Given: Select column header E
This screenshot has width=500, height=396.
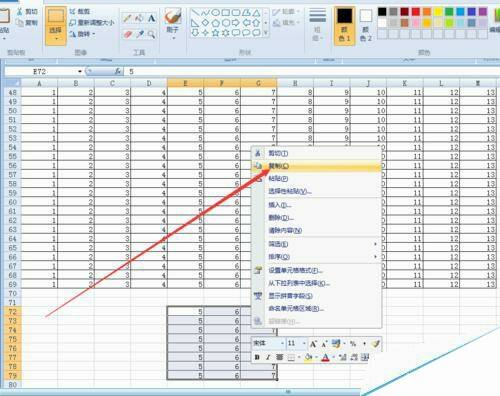Looking at the screenshot, I should click(185, 83).
